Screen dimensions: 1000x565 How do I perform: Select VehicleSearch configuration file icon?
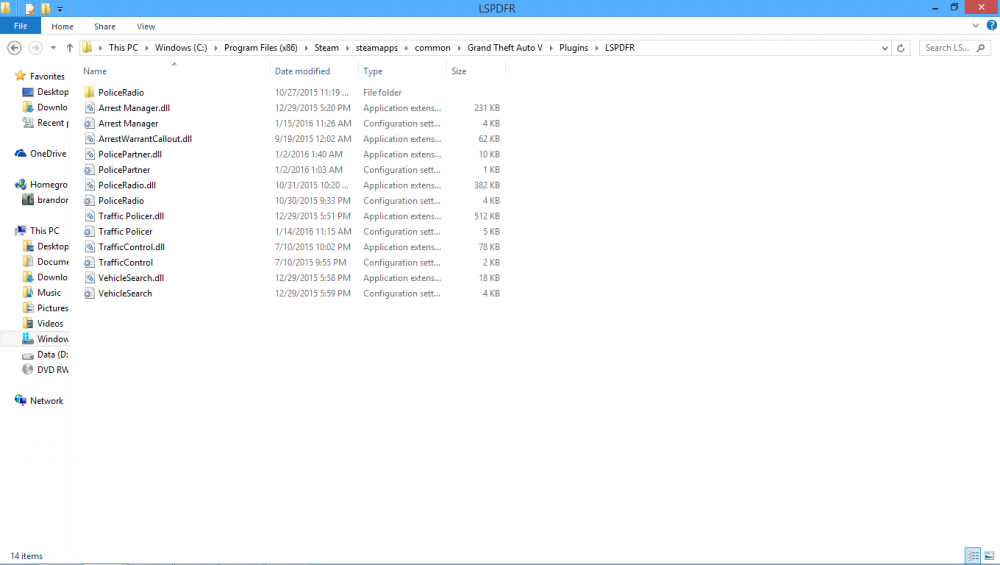click(x=89, y=293)
